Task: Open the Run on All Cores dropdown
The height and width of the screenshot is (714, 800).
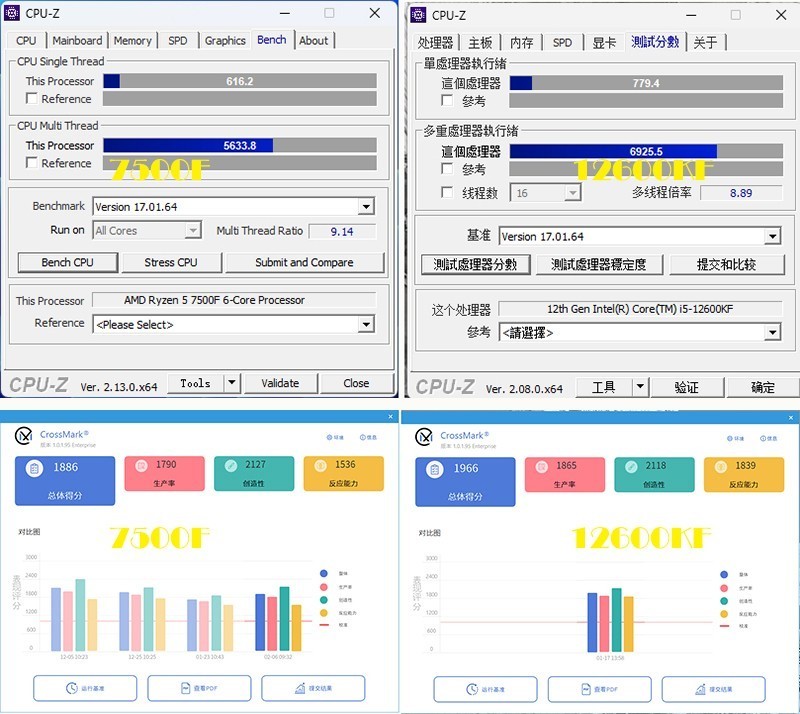Action: pyautogui.click(x=146, y=230)
